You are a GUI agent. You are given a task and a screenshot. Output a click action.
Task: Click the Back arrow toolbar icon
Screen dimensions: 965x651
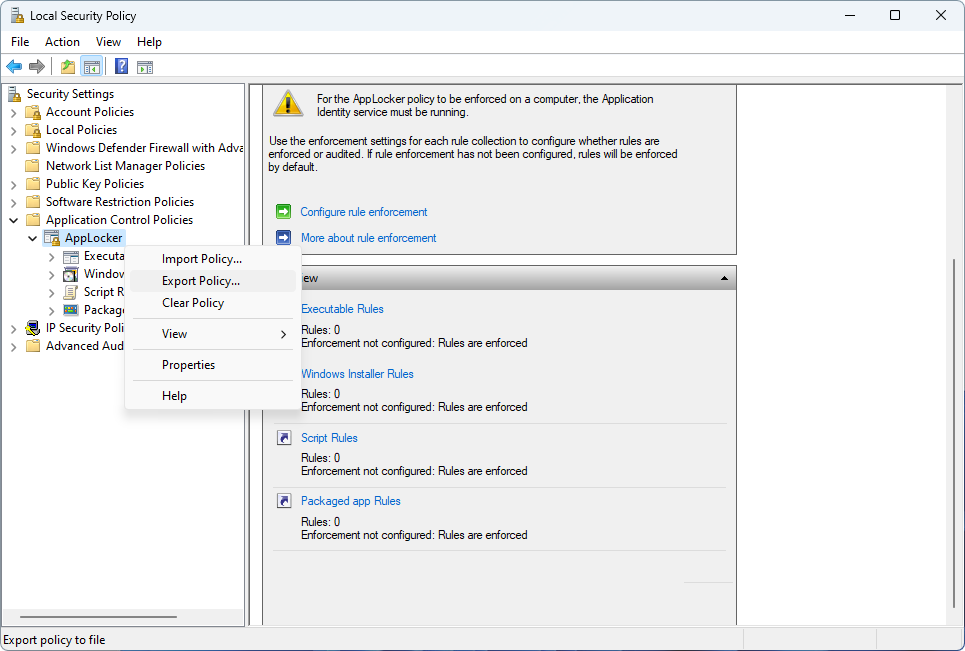pos(14,67)
